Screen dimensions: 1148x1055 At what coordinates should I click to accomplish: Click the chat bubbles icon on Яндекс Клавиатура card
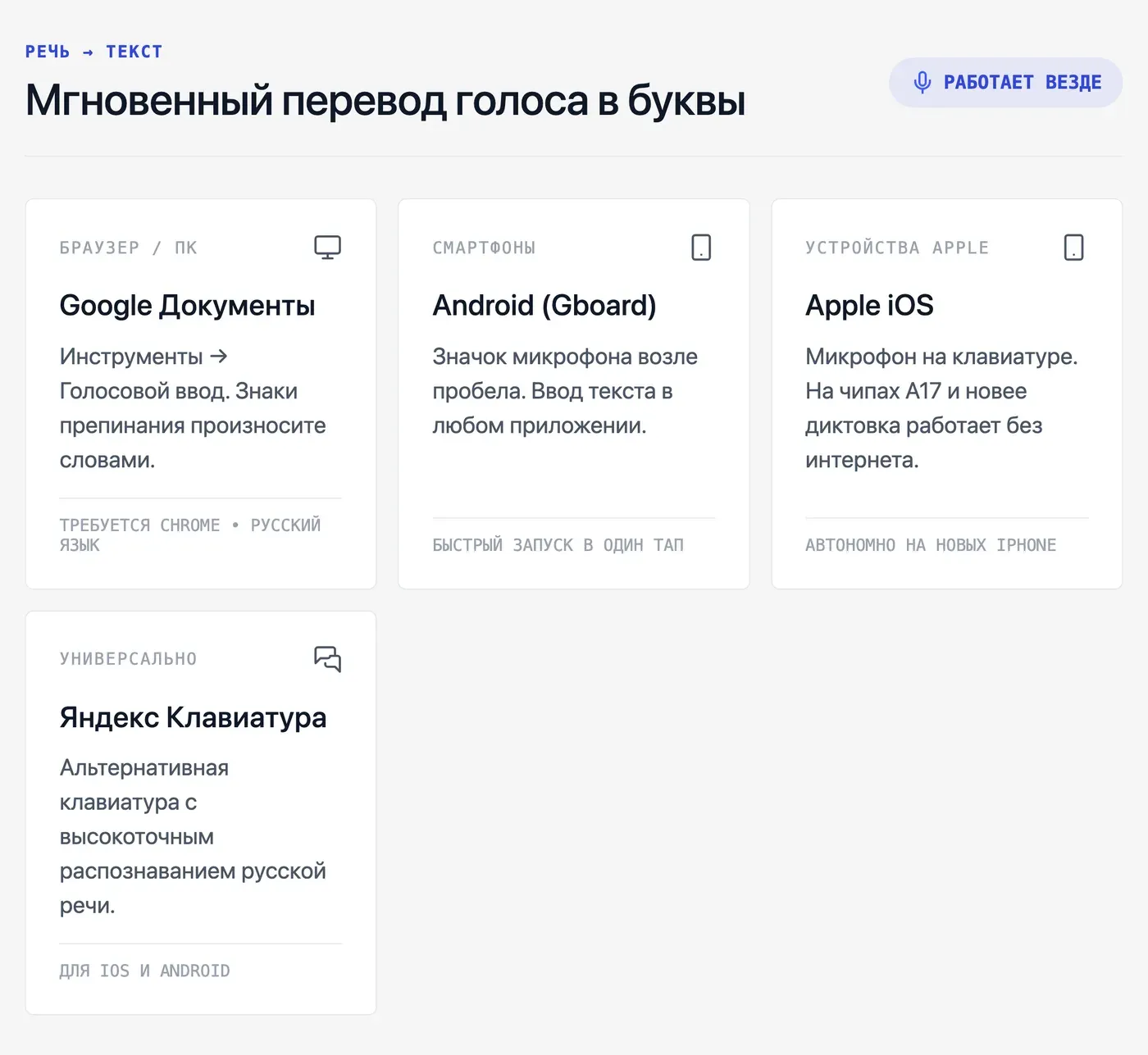(x=328, y=659)
